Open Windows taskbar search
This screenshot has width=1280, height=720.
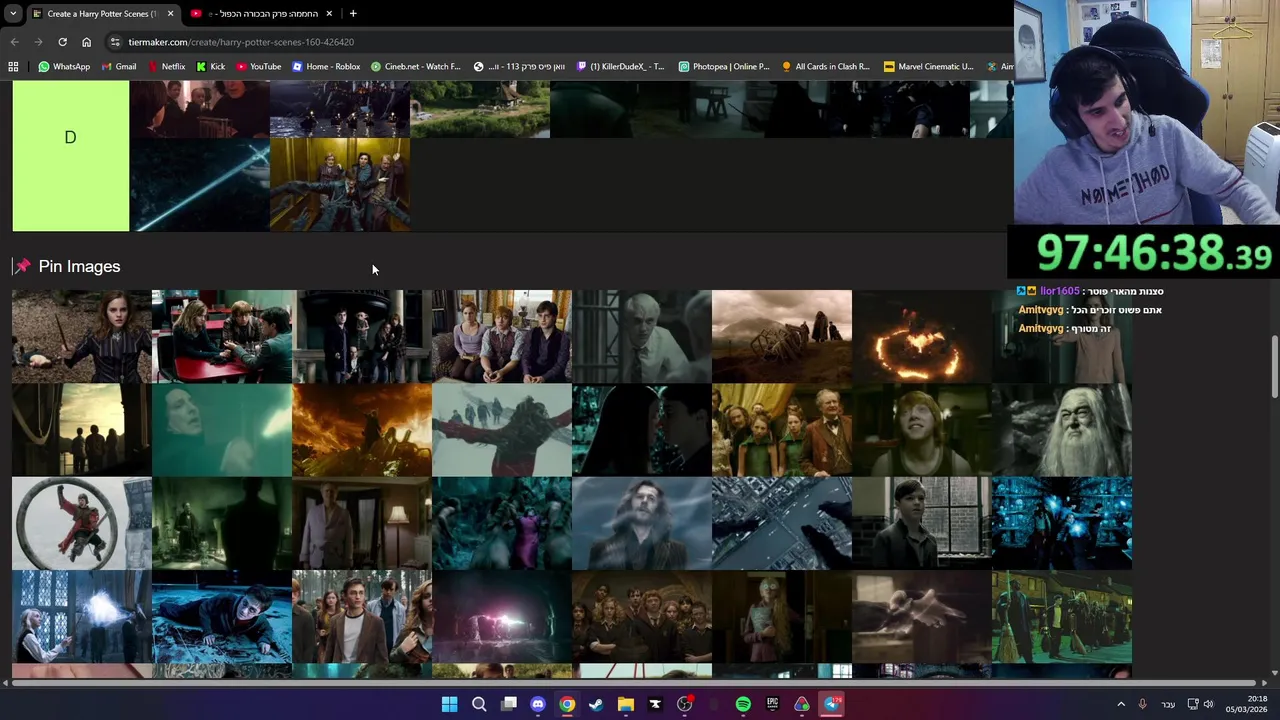tap(479, 704)
